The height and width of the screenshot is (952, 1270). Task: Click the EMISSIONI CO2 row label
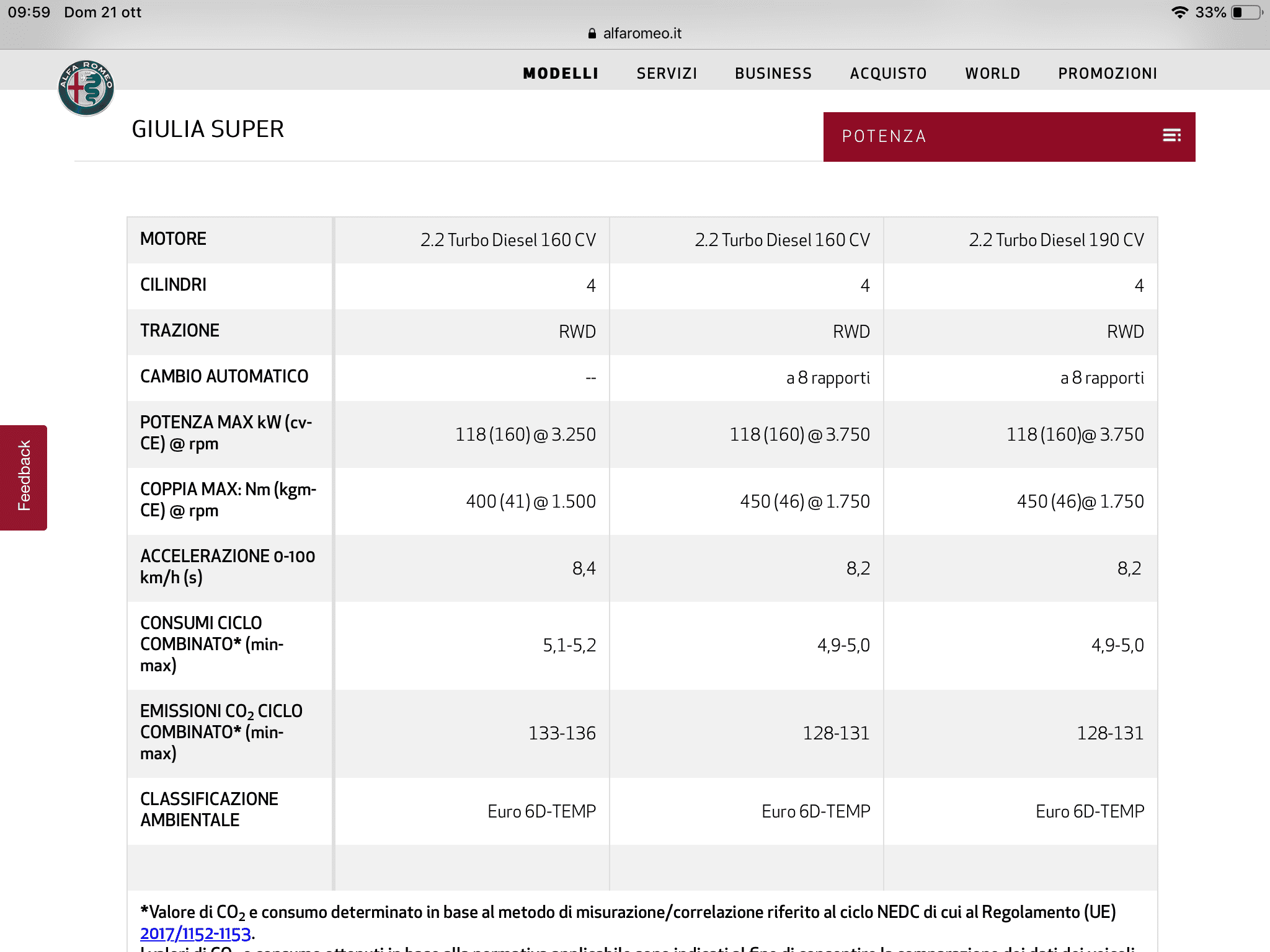221,733
